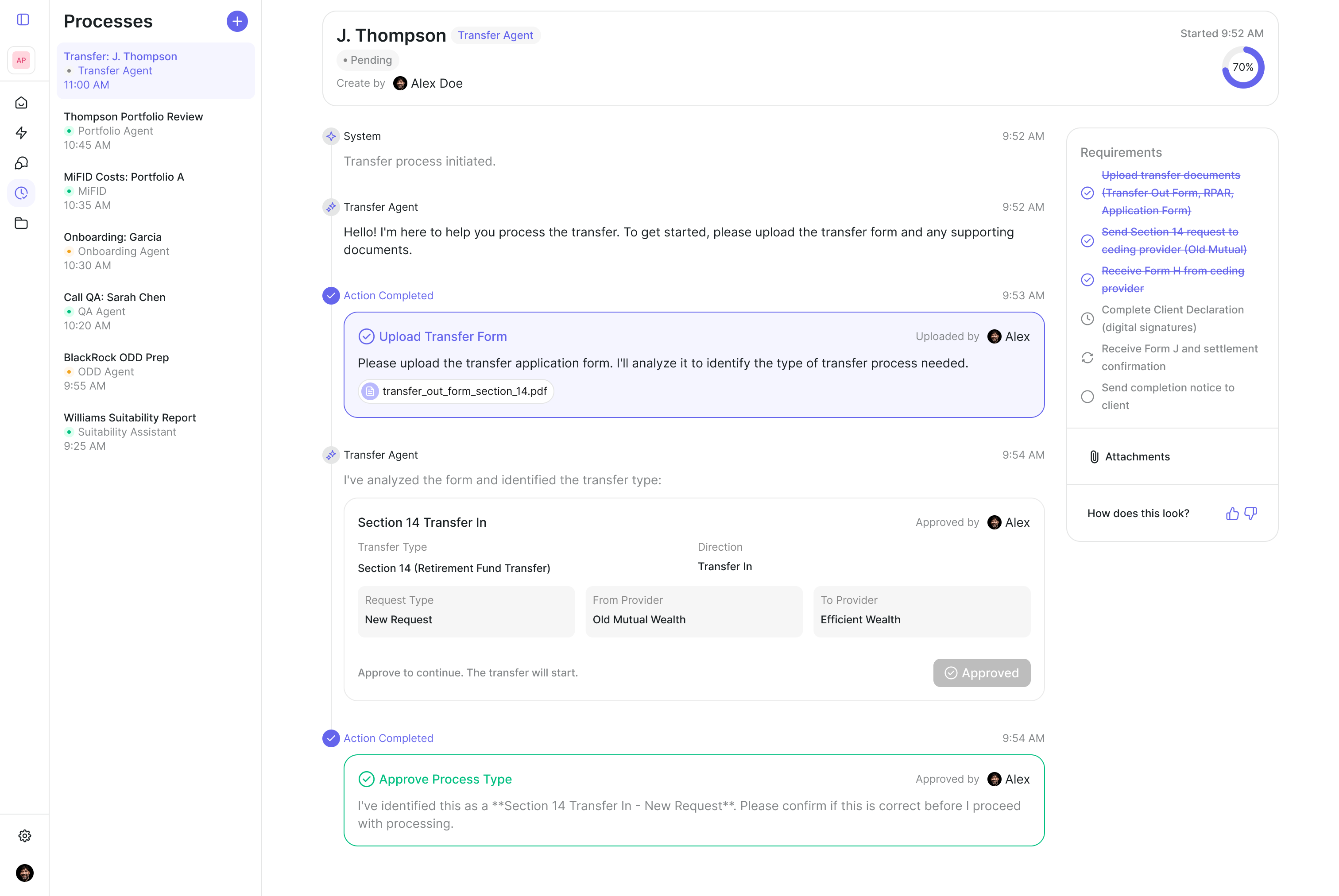Open the Transfer: J. Thompson process
Image resolution: width=1339 pixels, height=896 pixels.
point(155,71)
